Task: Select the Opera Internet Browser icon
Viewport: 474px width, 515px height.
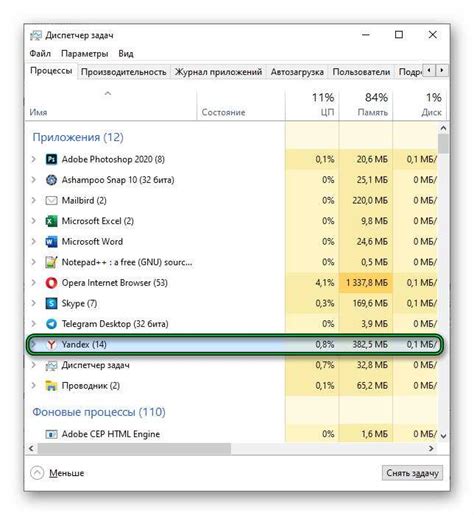Action: click(51, 283)
